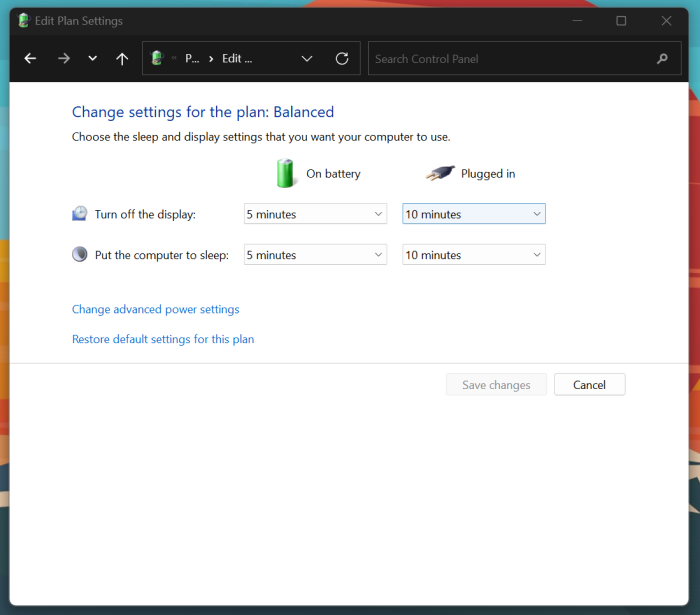Click Restore default settings for this plan
Viewport: 700px width, 615px height.
click(163, 339)
